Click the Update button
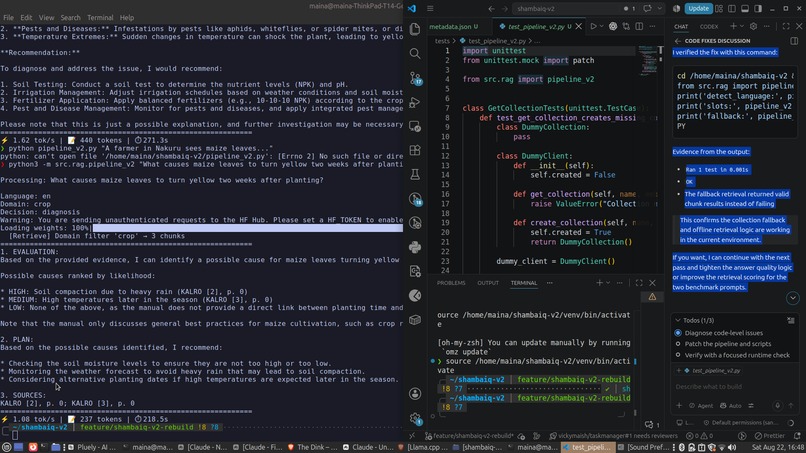The width and height of the screenshot is (806, 453). click(699, 9)
